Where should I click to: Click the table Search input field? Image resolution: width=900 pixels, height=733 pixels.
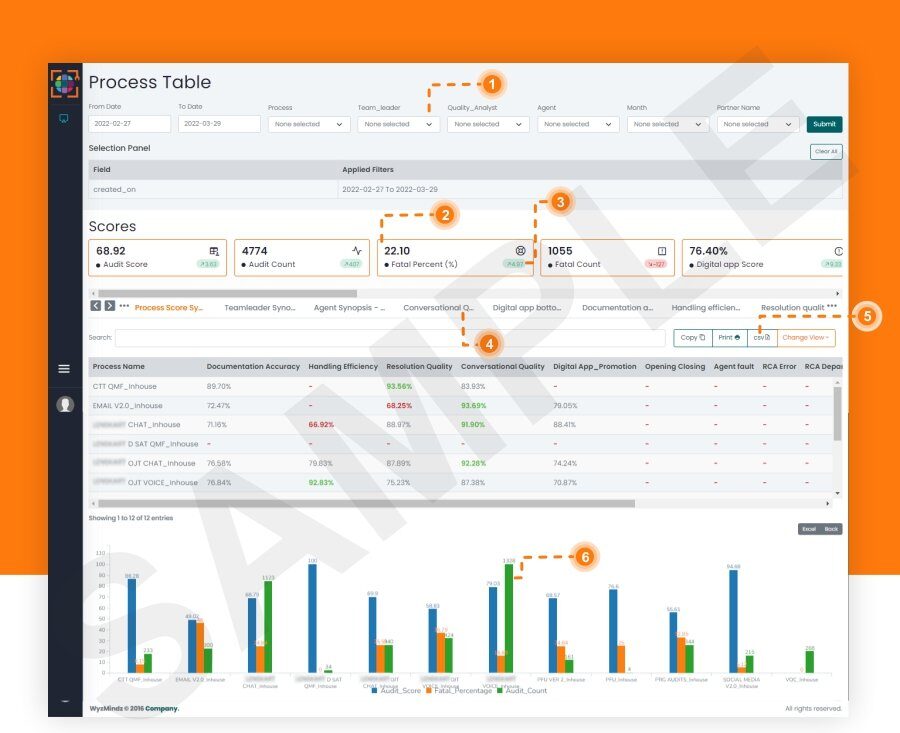point(390,338)
